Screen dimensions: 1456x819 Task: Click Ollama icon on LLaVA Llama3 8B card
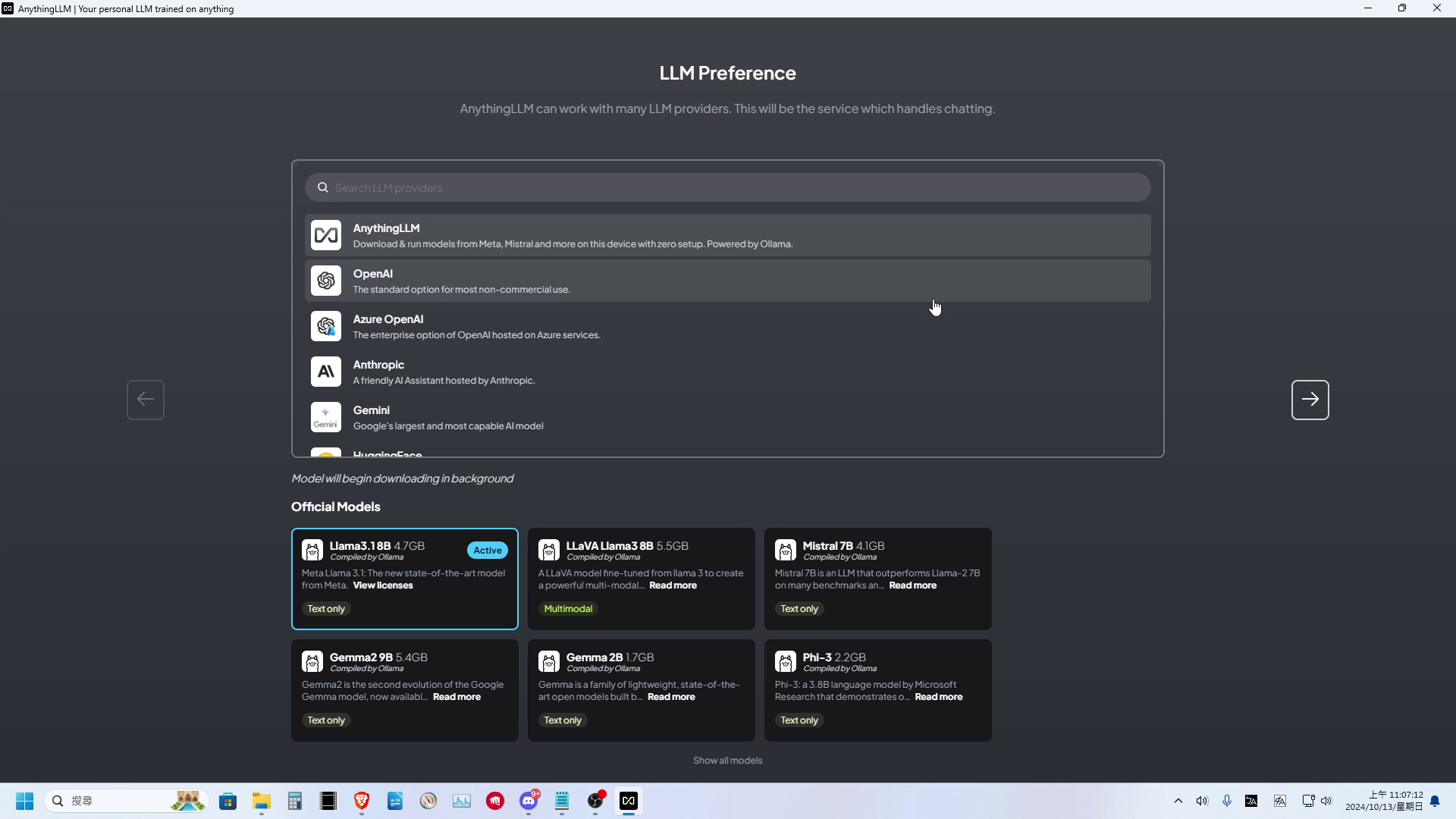click(x=549, y=550)
